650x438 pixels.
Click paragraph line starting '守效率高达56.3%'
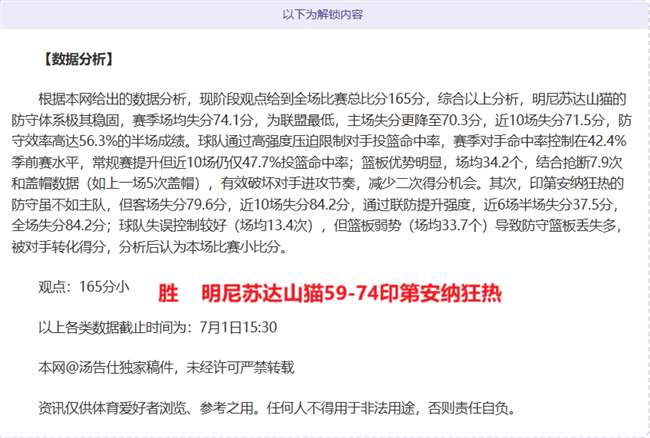[x=319, y=141]
